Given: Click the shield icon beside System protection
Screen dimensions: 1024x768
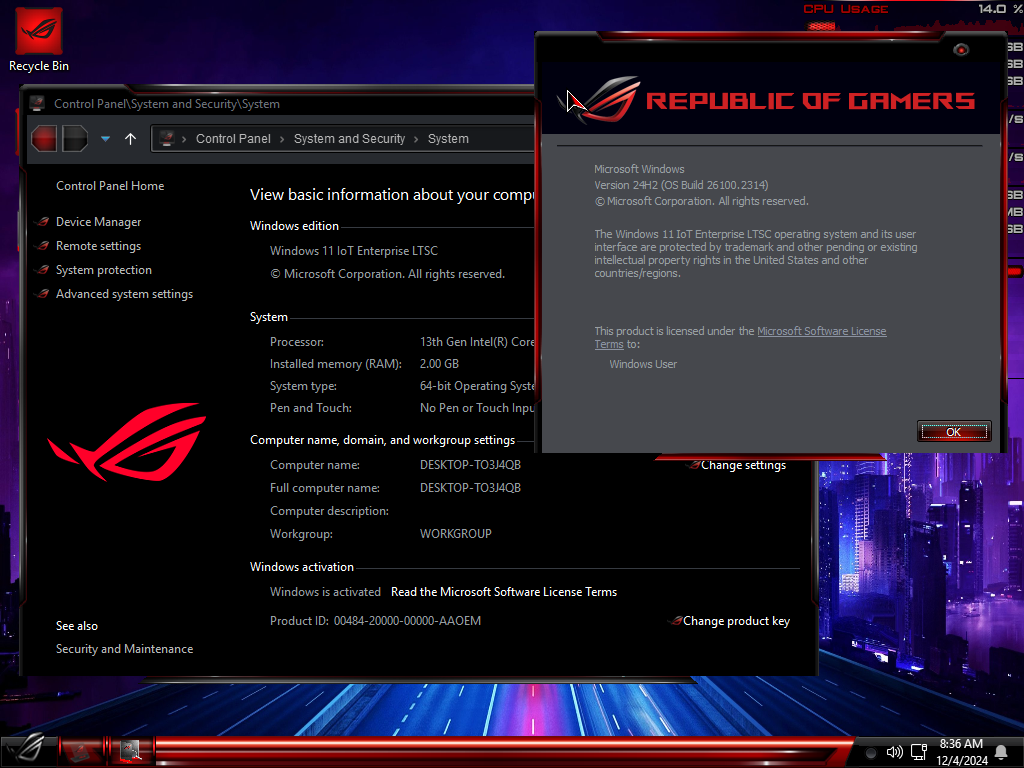Looking at the screenshot, I should tap(43, 270).
